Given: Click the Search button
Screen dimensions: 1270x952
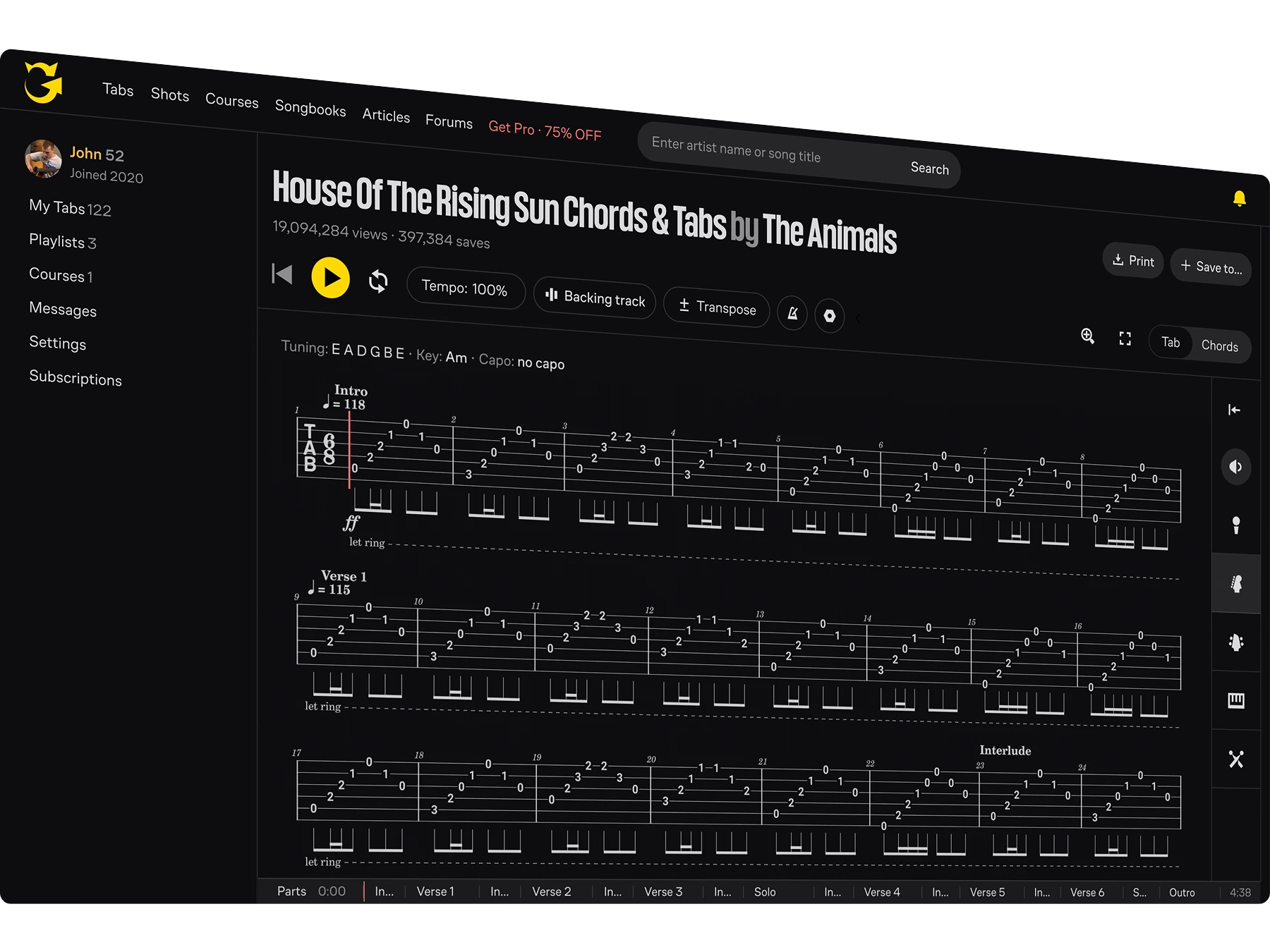Looking at the screenshot, I should (x=929, y=169).
